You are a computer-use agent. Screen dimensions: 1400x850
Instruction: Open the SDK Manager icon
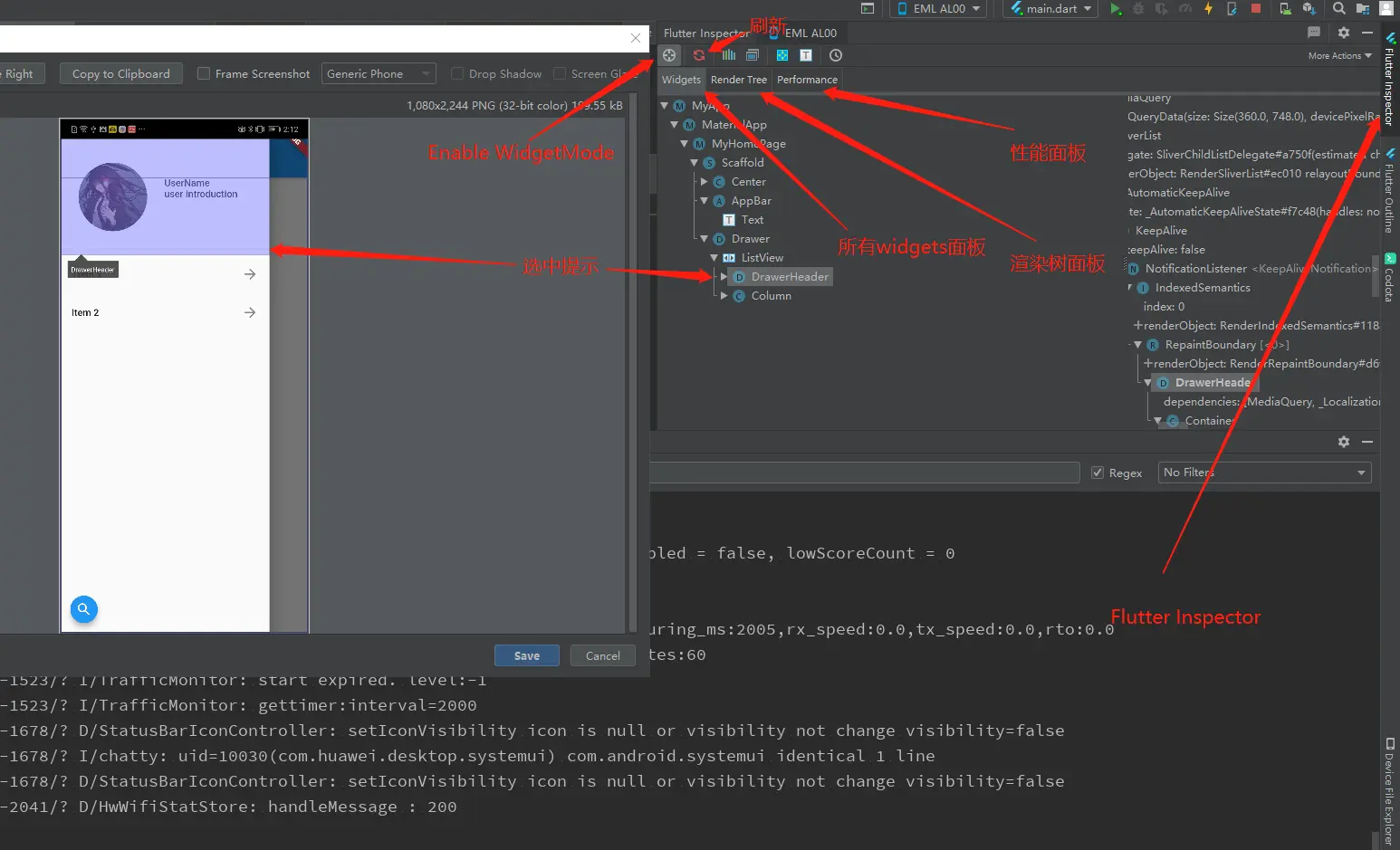pos(1309,9)
